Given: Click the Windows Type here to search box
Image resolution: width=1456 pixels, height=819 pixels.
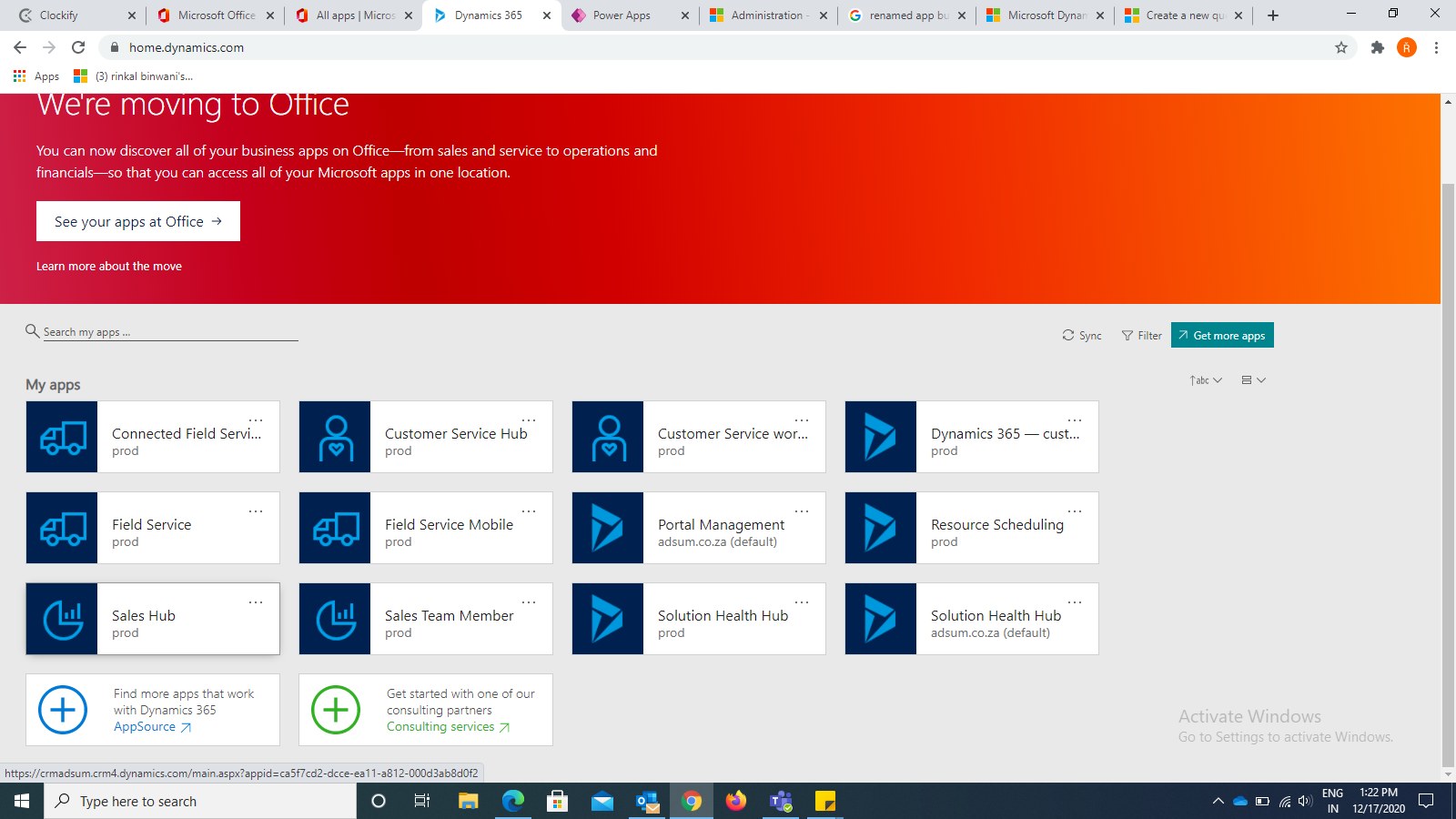Looking at the screenshot, I should (200, 801).
